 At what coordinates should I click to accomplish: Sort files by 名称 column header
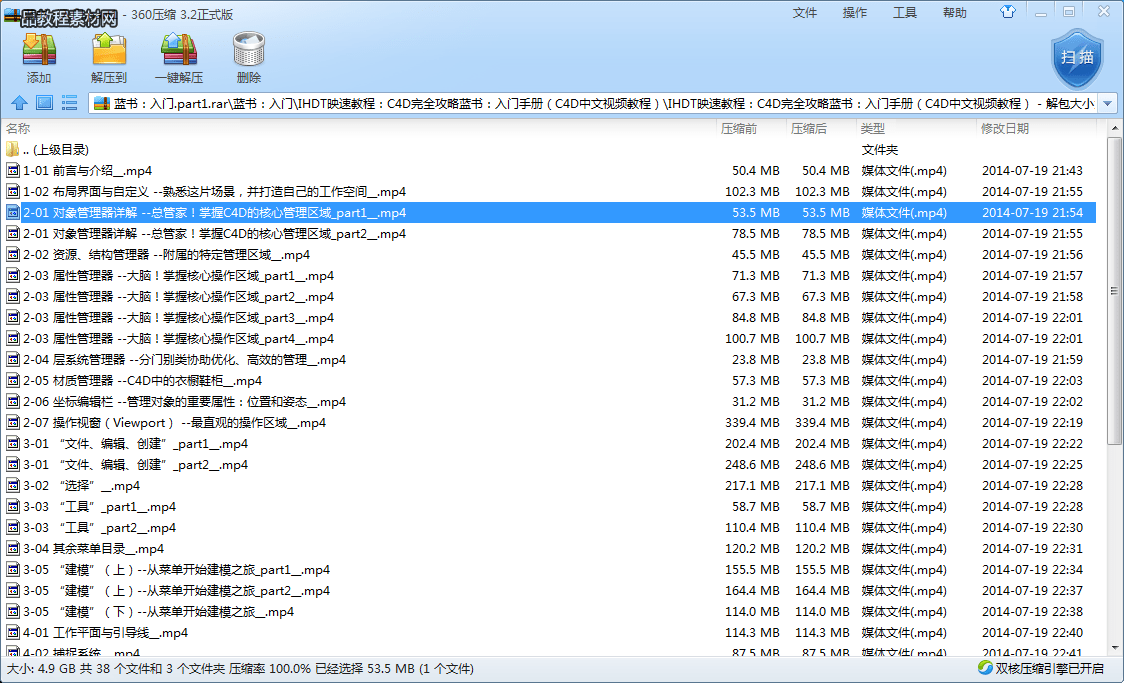tap(18, 128)
